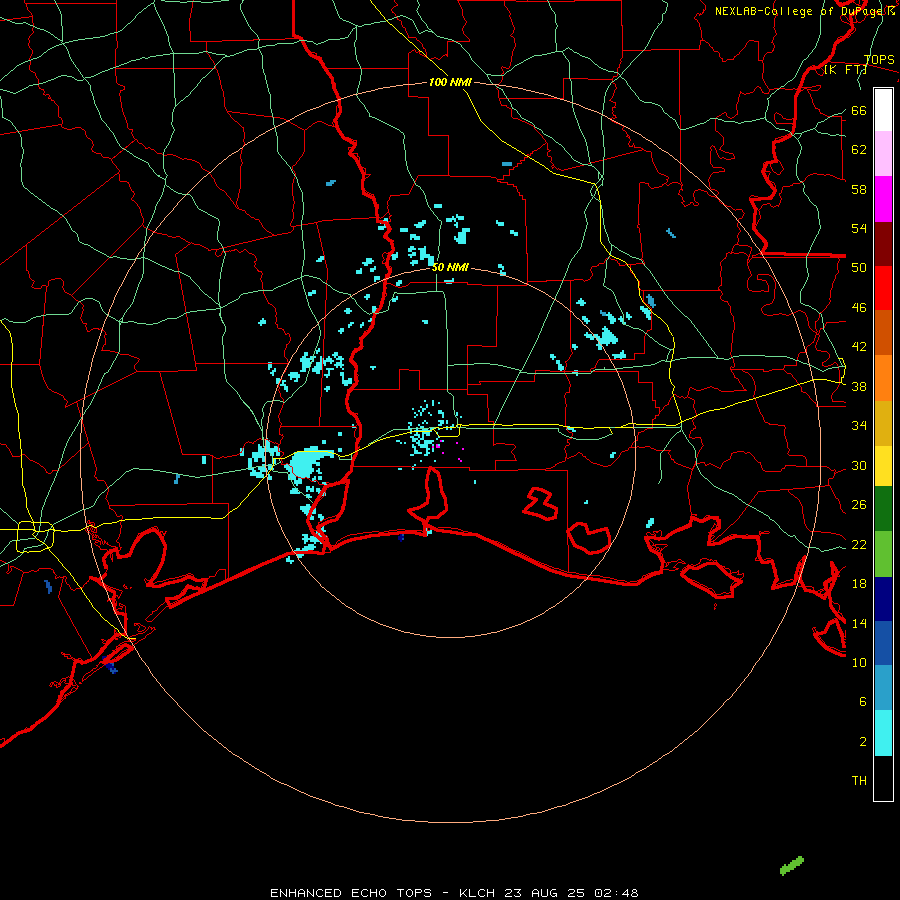Click the 58 legend value
Screen dimensions: 900x900
tap(859, 189)
